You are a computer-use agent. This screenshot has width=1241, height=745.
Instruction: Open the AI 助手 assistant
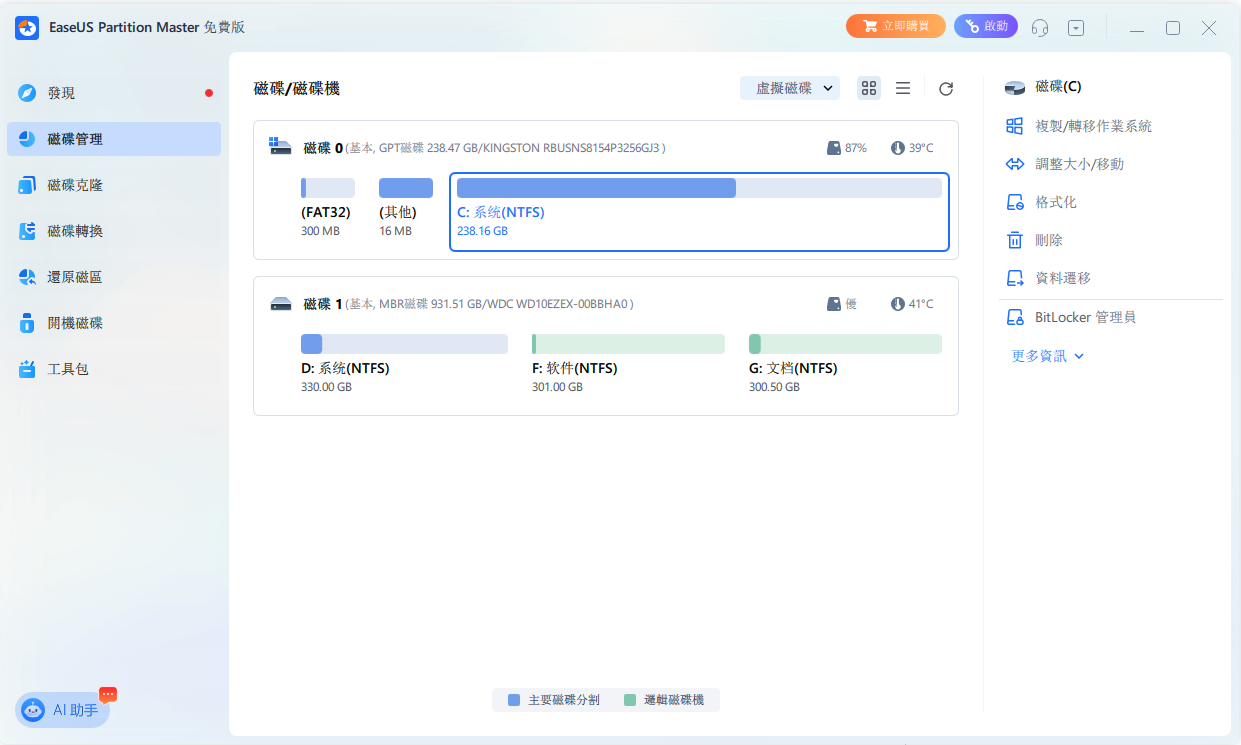[62, 709]
